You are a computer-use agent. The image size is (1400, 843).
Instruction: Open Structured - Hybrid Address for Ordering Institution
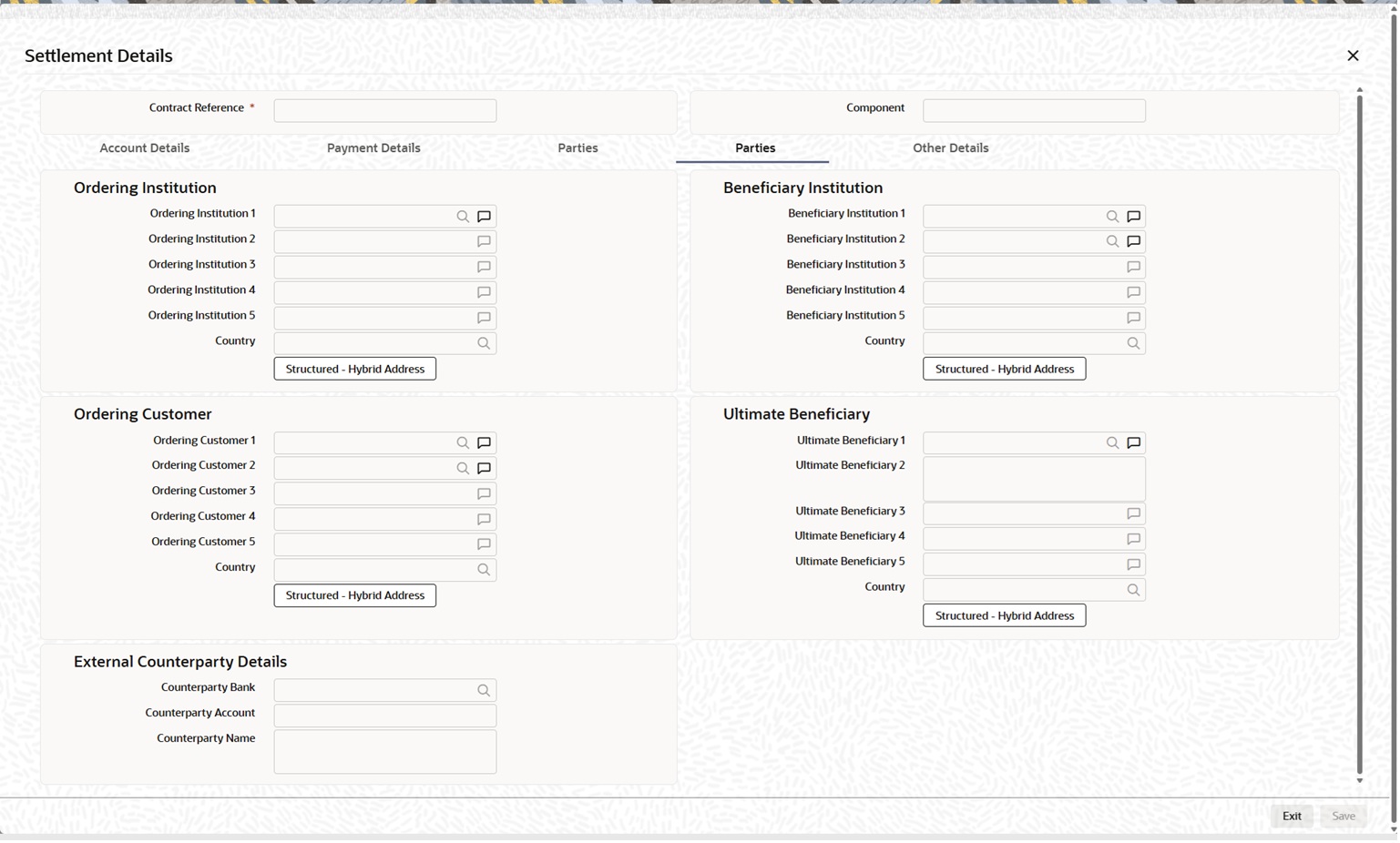click(355, 370)
